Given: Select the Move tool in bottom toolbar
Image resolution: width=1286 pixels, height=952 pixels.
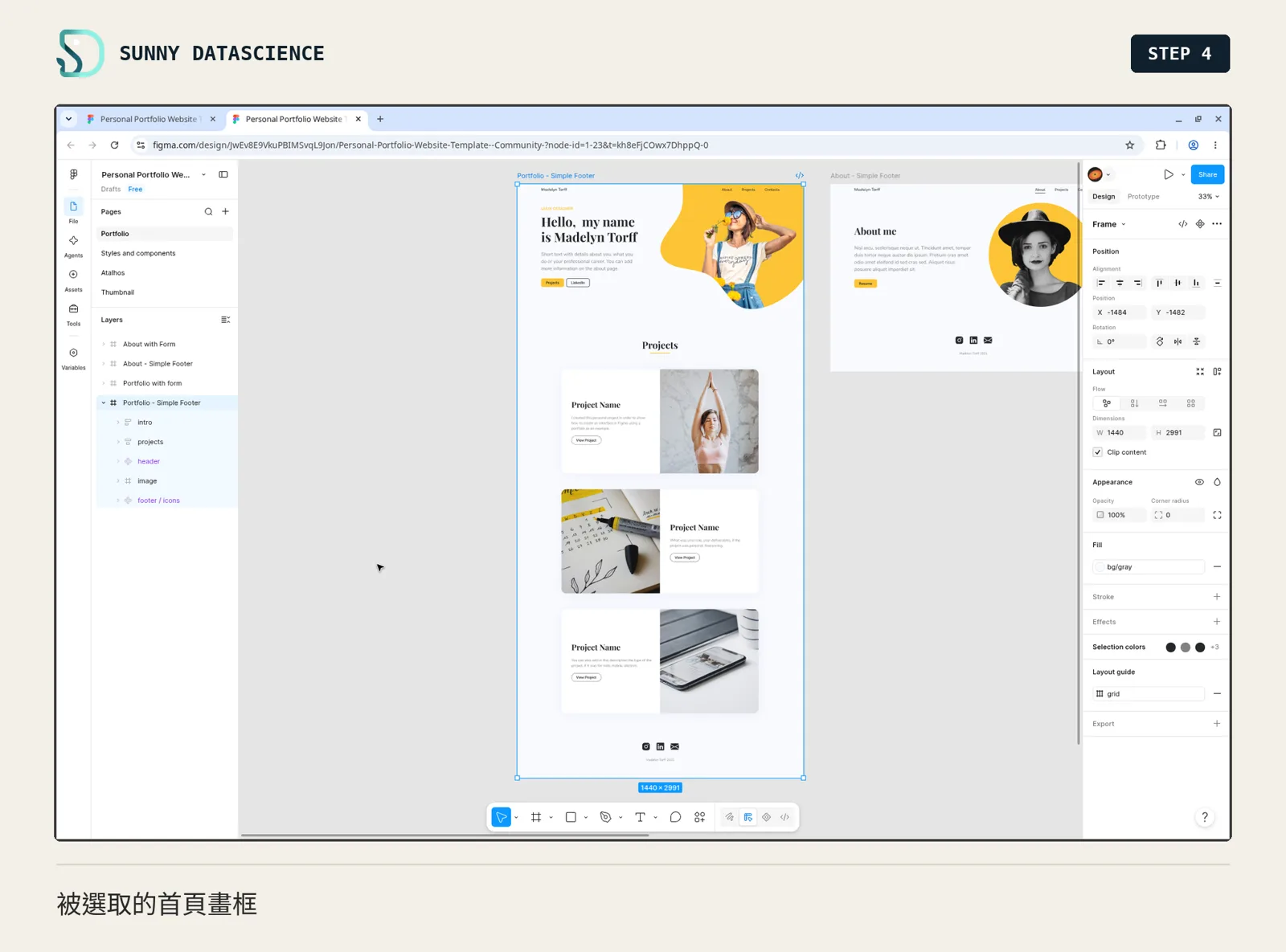Looking at the screenshot, I should coord(502,817).
